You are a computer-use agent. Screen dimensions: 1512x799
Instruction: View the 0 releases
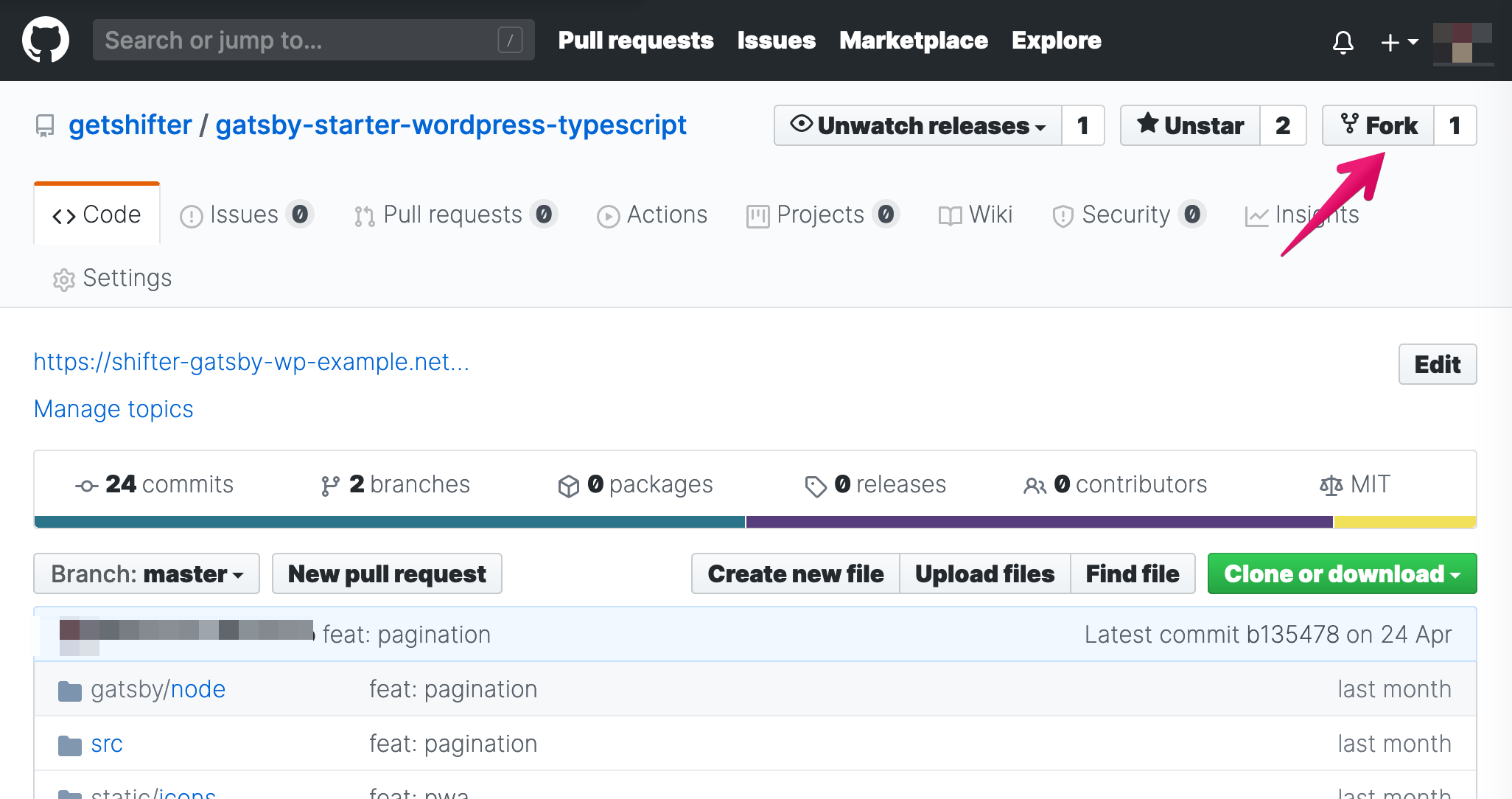pyautogui.click(x=875, y=484)
